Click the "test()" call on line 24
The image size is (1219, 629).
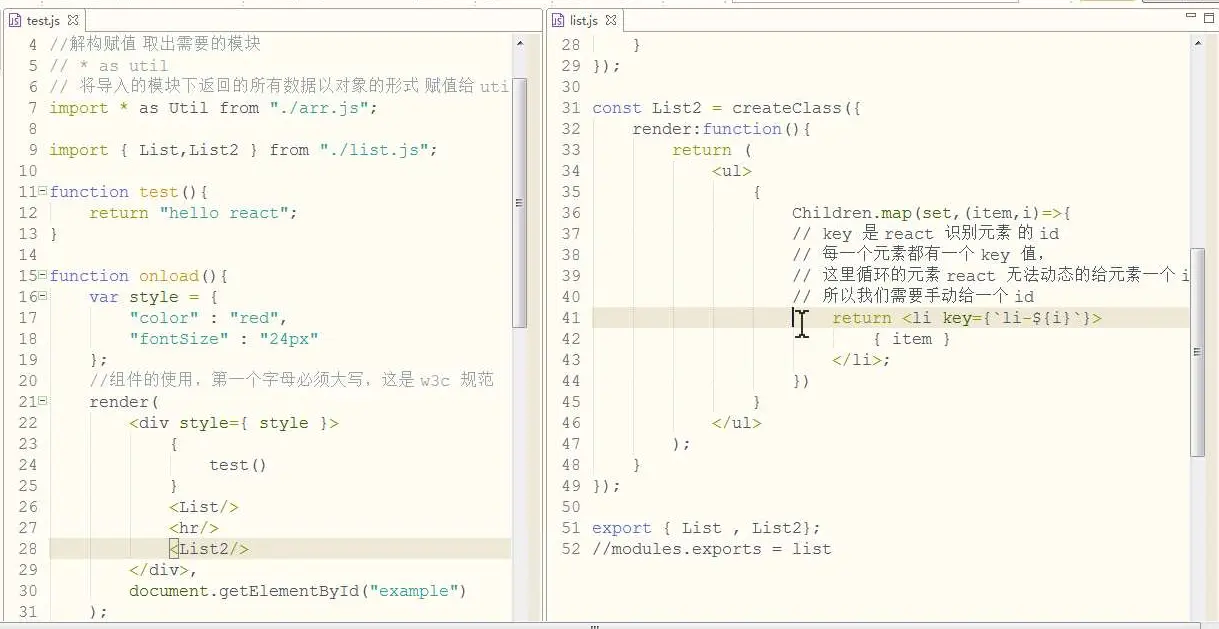click(x=239, y=465)
